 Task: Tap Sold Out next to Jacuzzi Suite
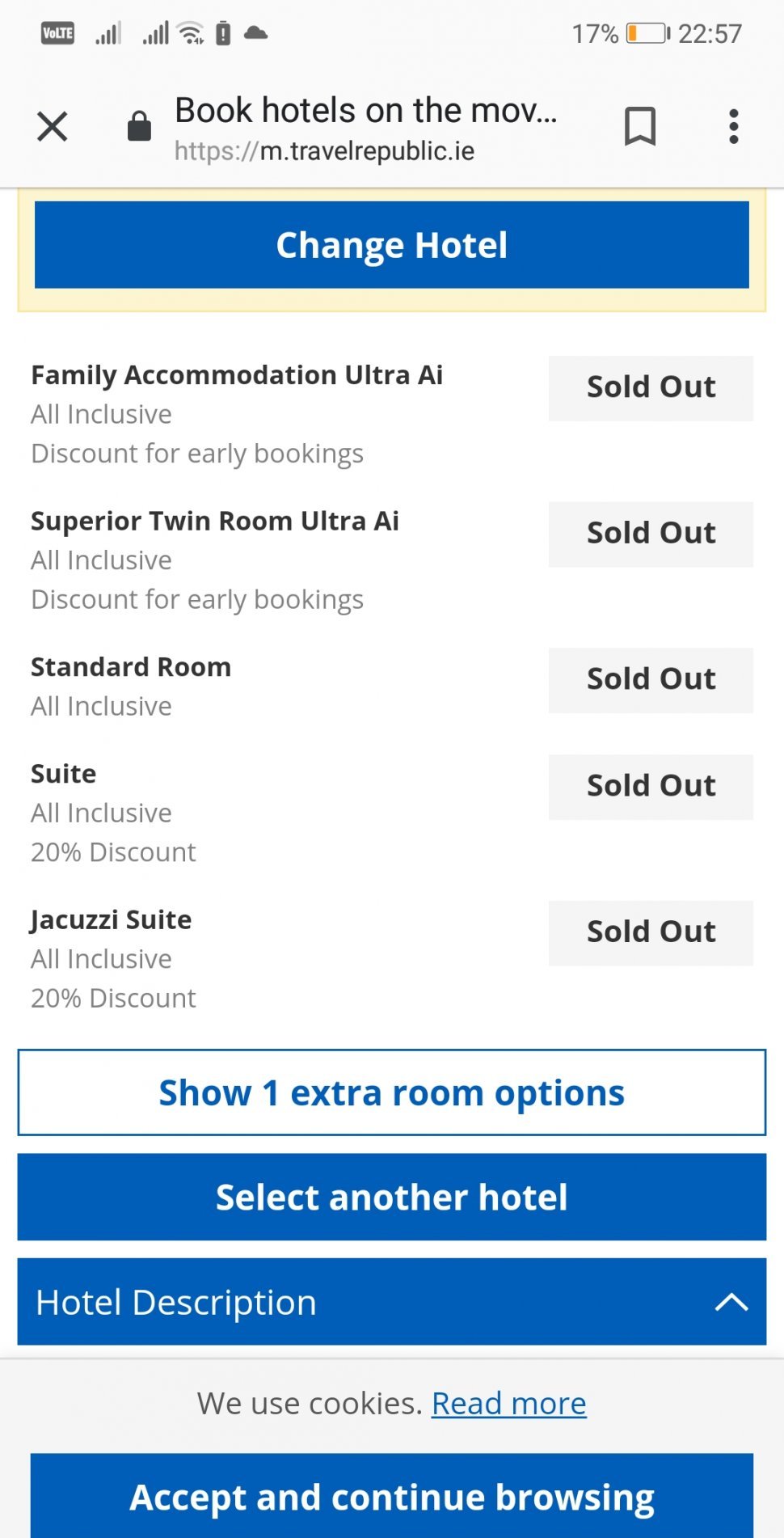(651, 932)
